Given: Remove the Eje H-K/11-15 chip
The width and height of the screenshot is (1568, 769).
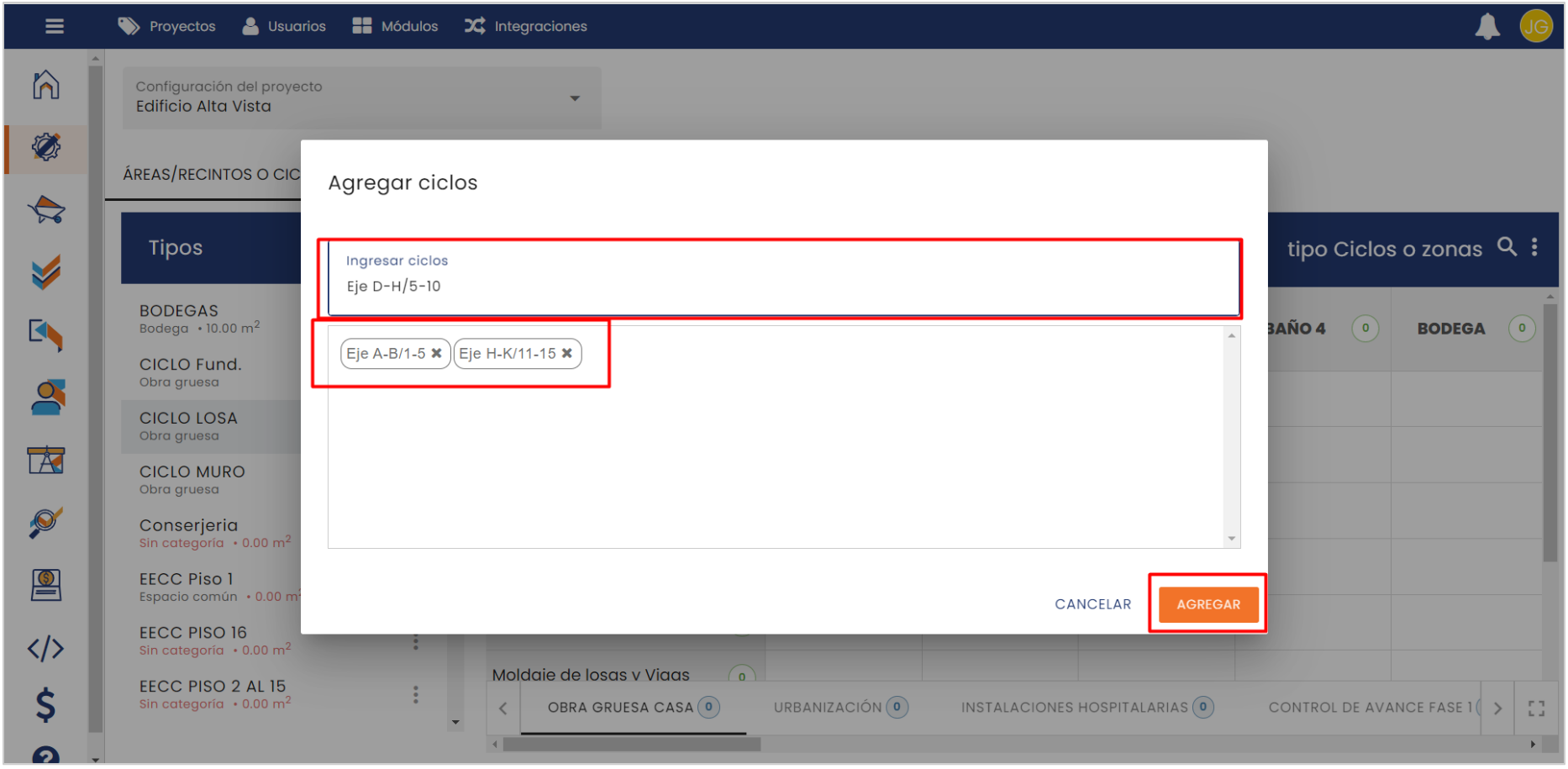Looking at the screenshot, I should click(567, 354).
